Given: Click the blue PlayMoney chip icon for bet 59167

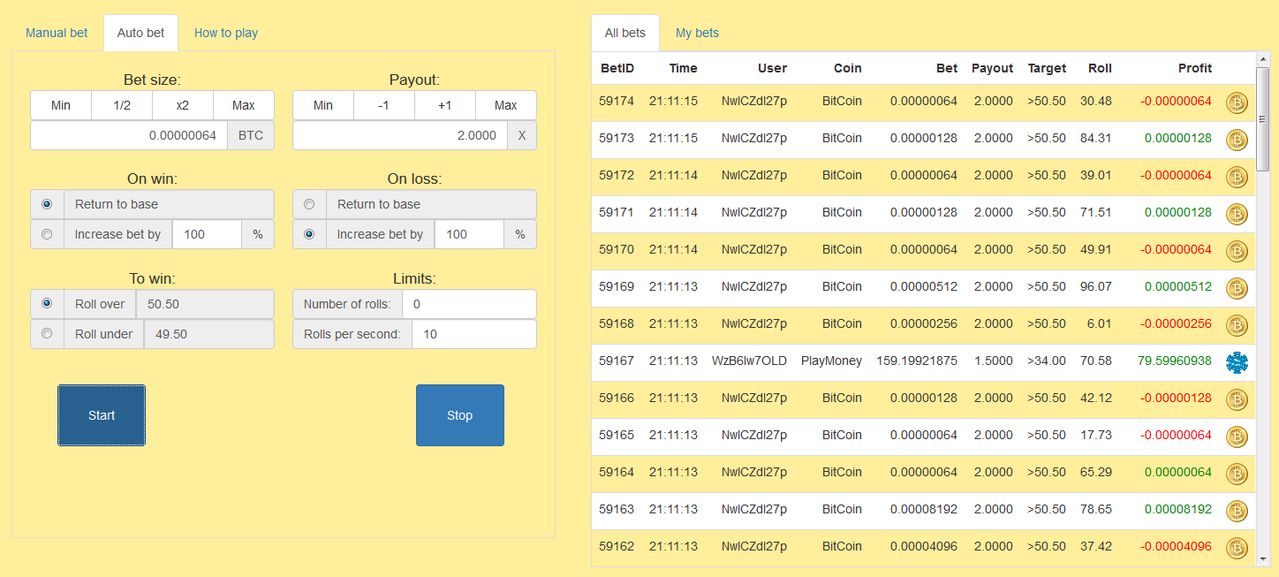Looking at the screenshot, I should pos(1237,362).
